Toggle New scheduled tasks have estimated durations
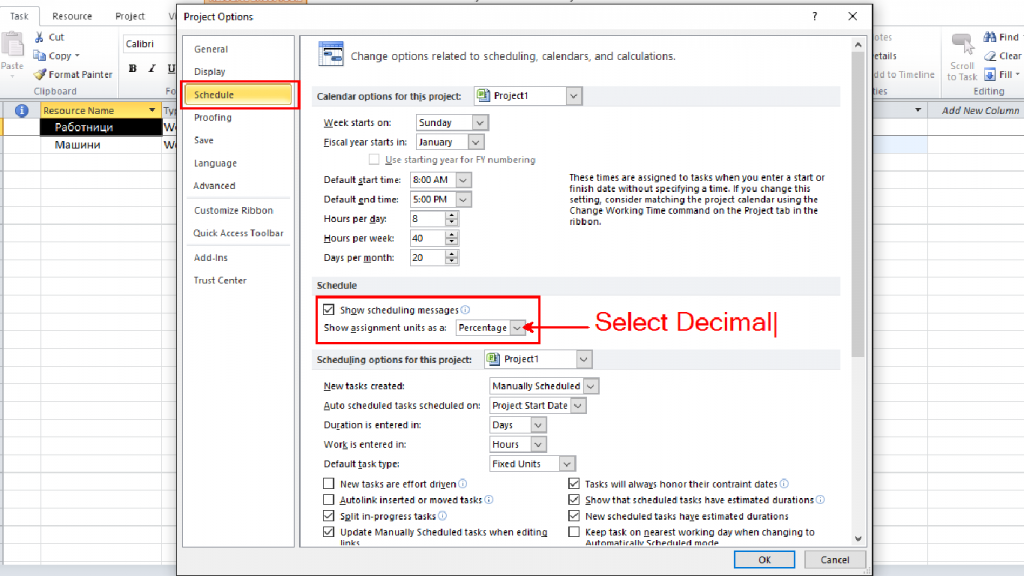The width and height of the screenshot is (1024, 576). [574, 516]
